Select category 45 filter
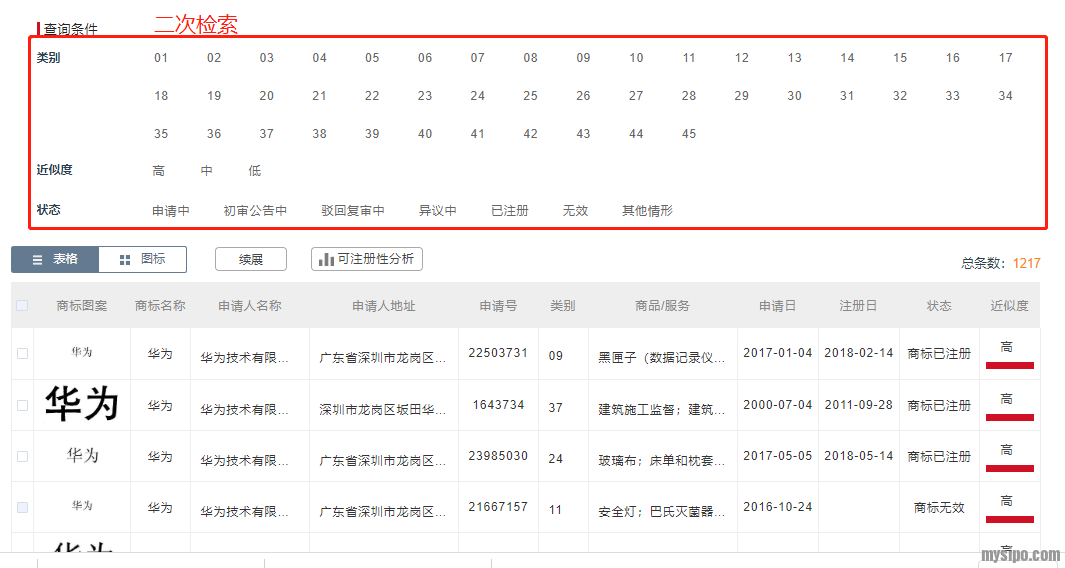 click(x=689, y=134)
